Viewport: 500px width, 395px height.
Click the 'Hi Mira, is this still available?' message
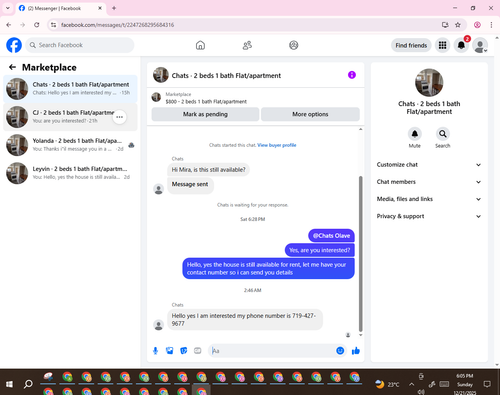[208, 170]
